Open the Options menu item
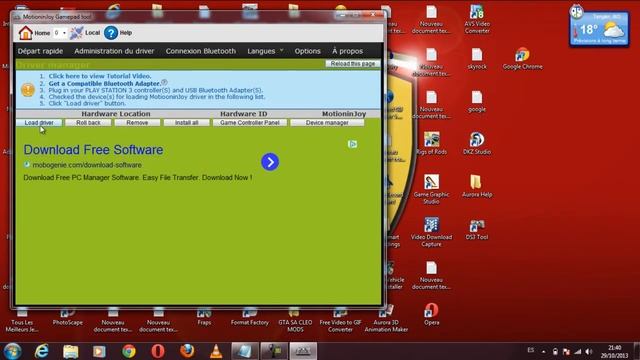This screenshot has width=640, height=360. 307,51
